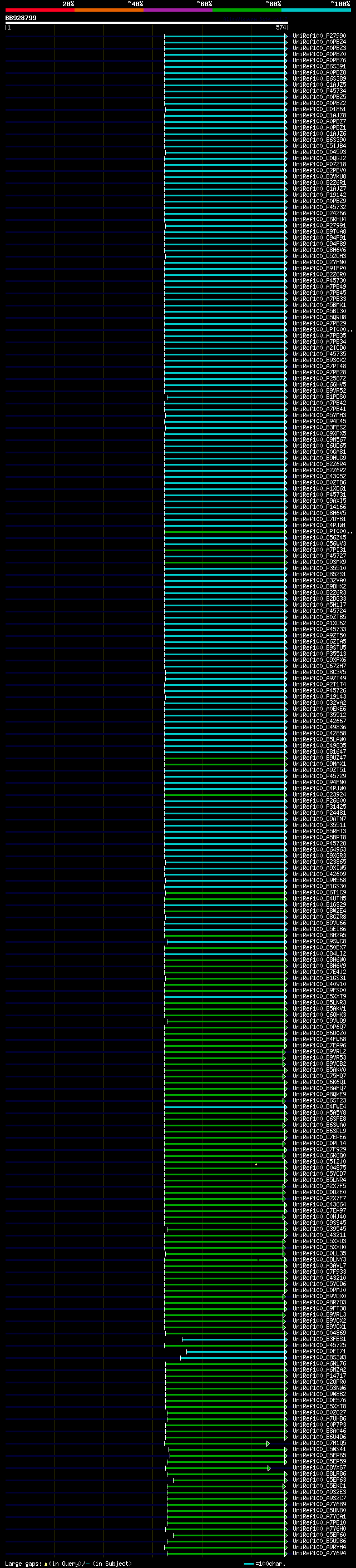356x1568 pixels.
Task: Click the UniRef100_B4UTM5 label
Action: pos(319,898)
